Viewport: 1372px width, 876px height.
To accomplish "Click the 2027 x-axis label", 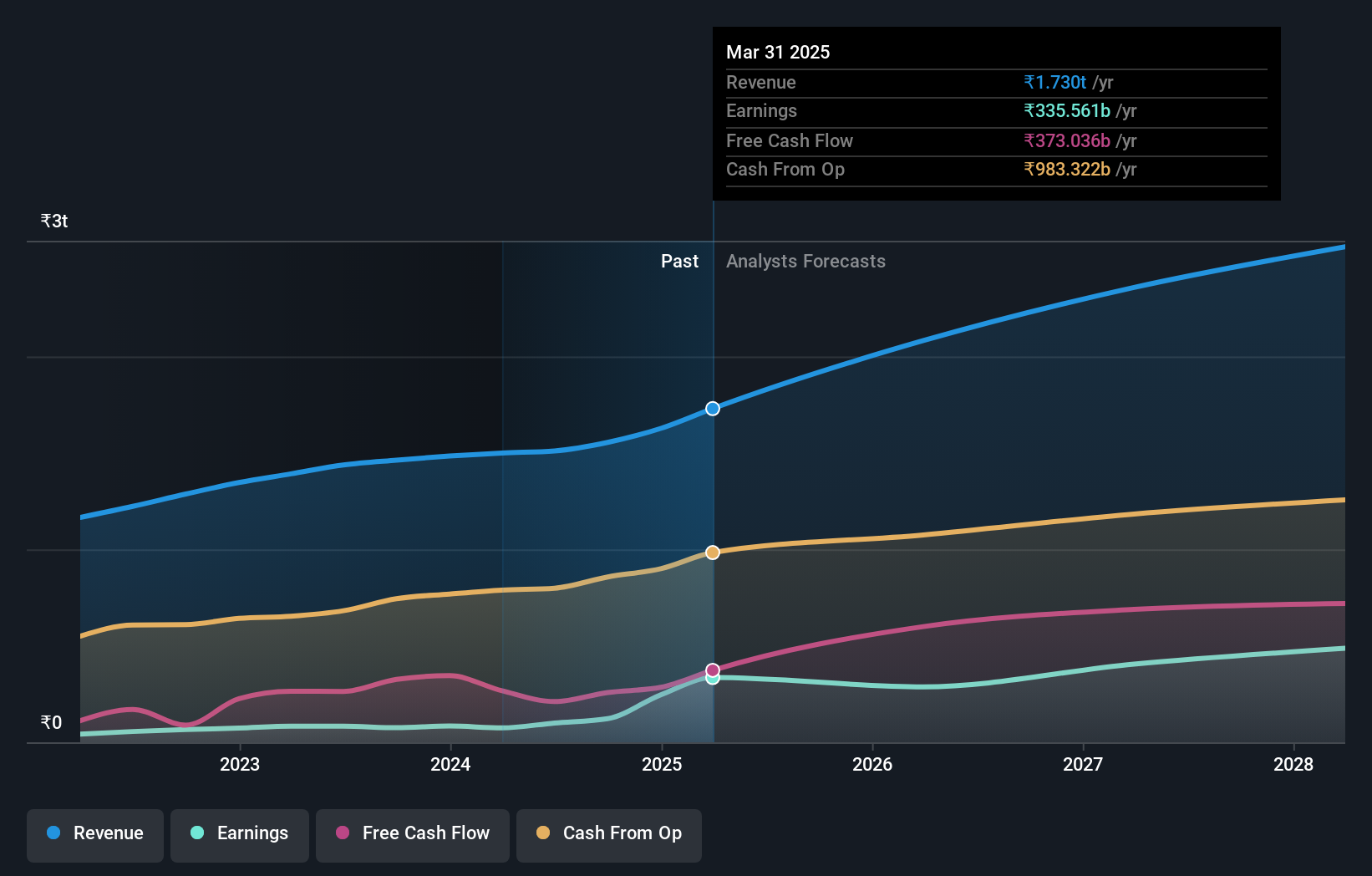I will [1083, 764].
